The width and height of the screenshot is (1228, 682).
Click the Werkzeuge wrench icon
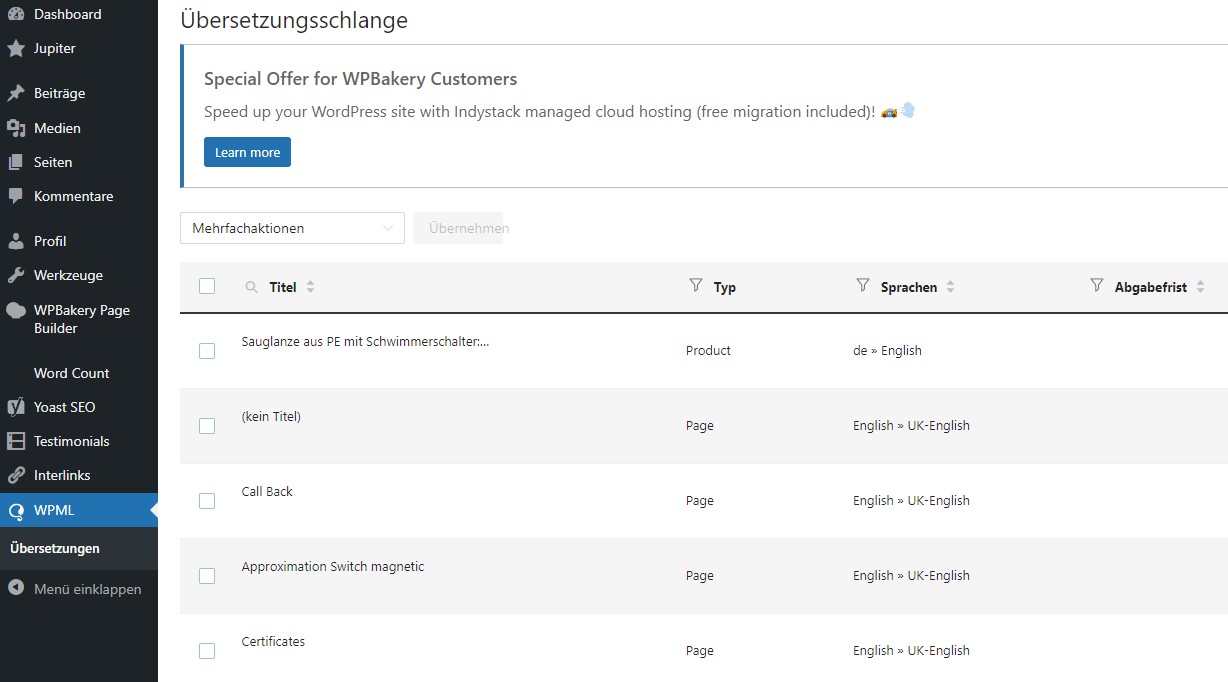16,275
